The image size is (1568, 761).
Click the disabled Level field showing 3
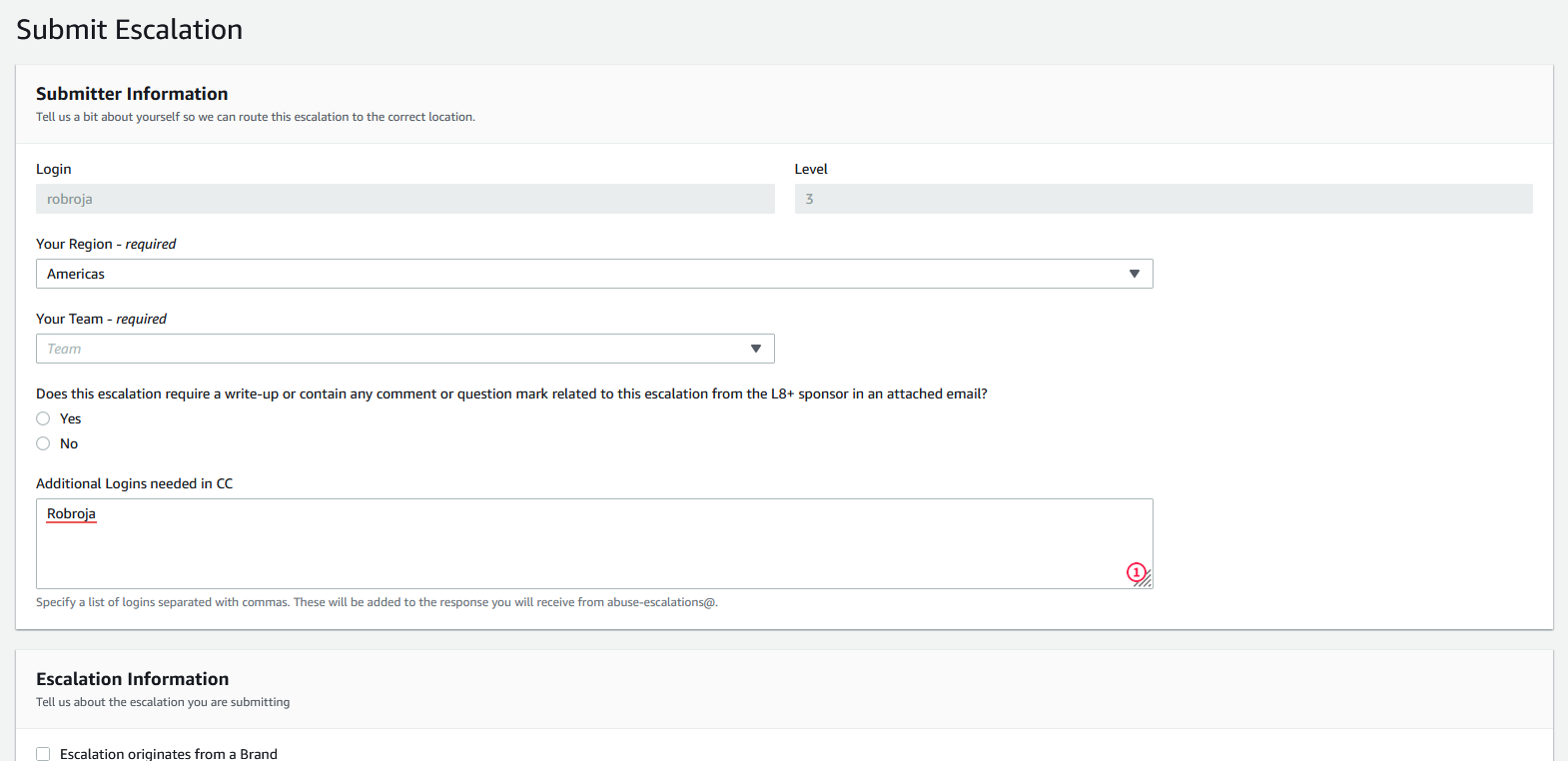pos(1163,199)
